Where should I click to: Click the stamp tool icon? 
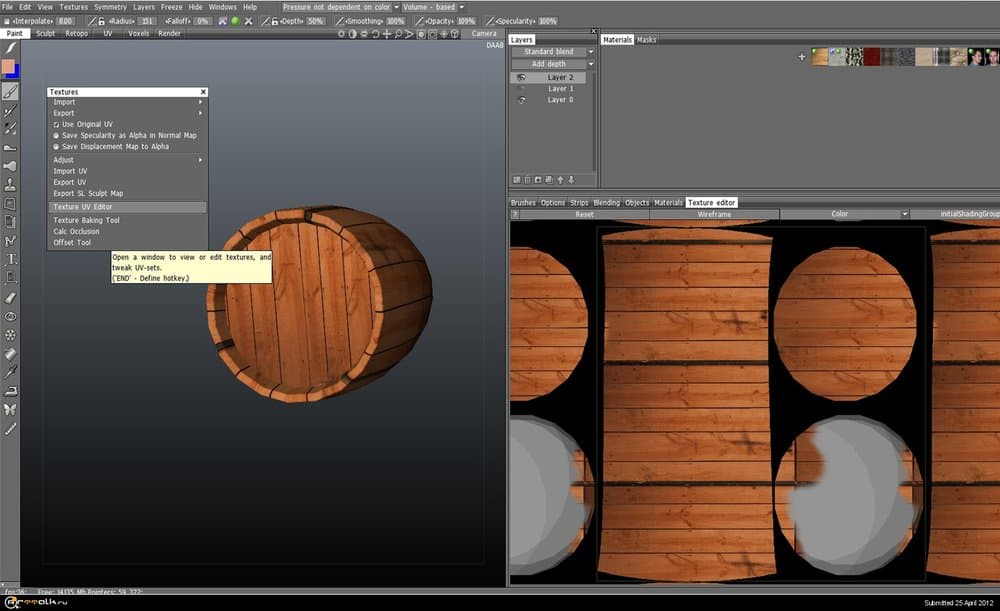pos(10,185)
